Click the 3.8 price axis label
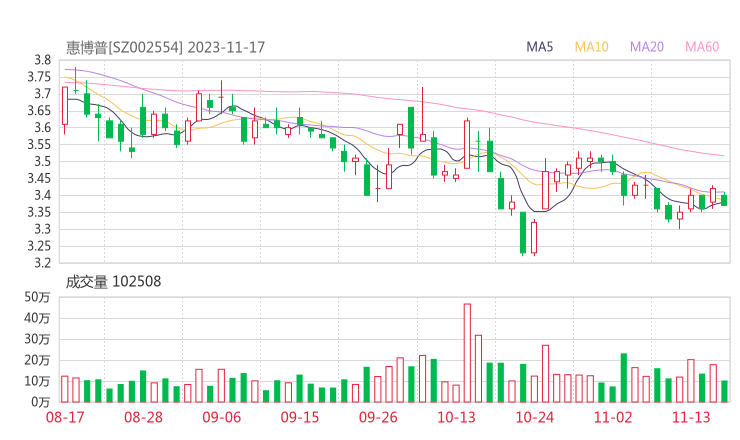 [x=42, y=60]
